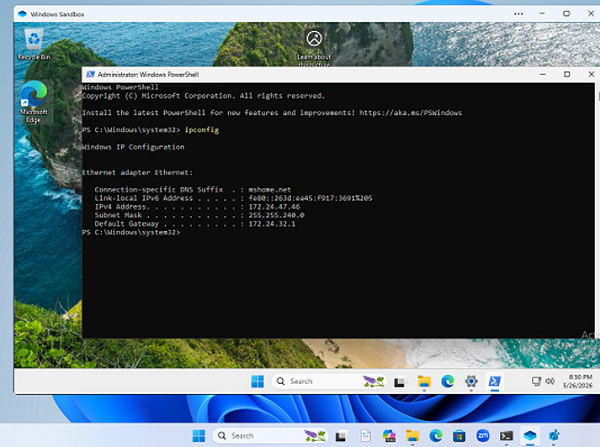Screen dimensions: 600x447
Task: Click the https://aka.ms/PSWindows link text
Action: pyautogui.click(x=411, y=113)
